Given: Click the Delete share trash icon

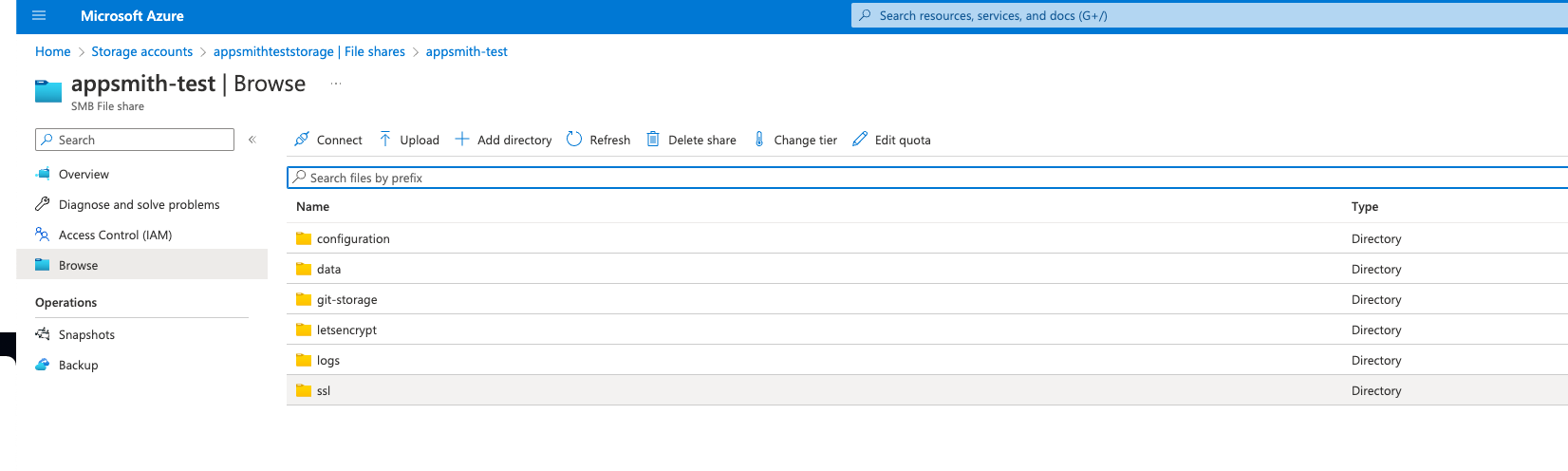Looking at the screenshot, I should [653, 140].
